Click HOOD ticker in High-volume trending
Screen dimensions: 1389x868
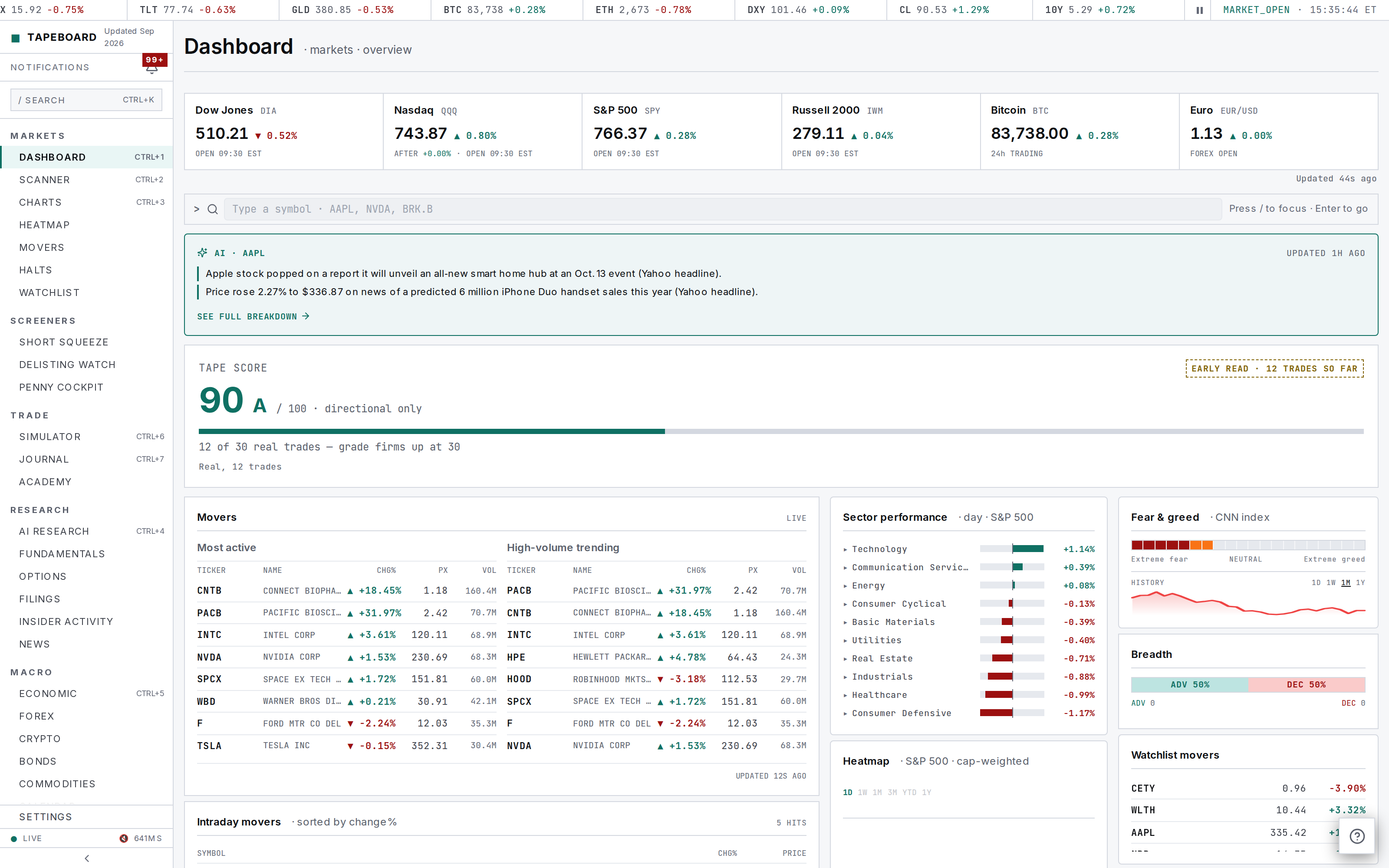519,679
